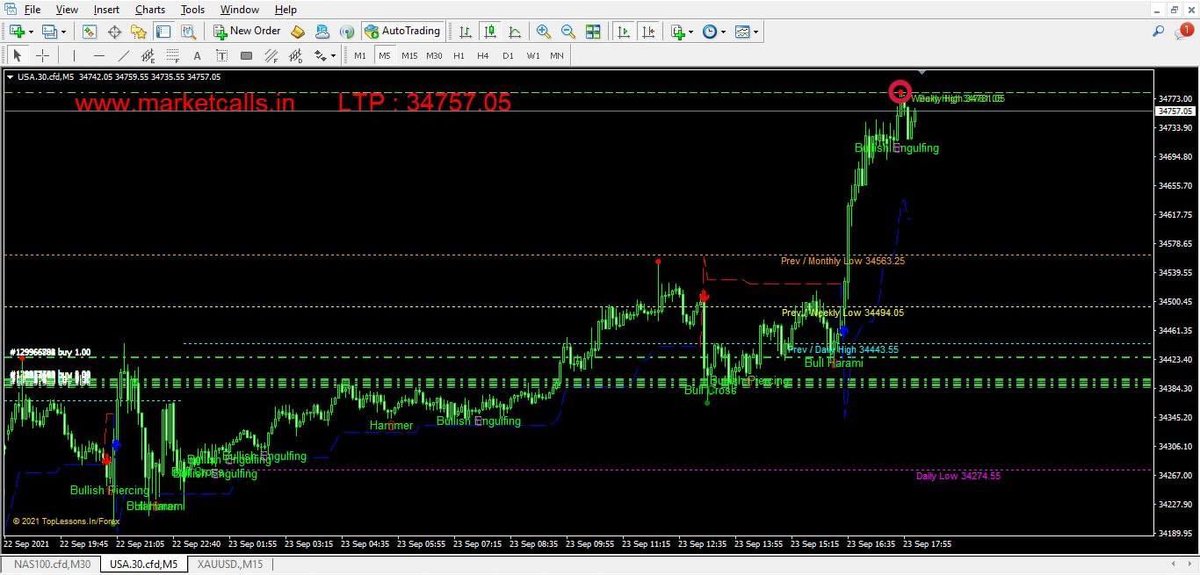Draw a vertical line
Viewport: 1200px width, 575px height.
point(74,55)
